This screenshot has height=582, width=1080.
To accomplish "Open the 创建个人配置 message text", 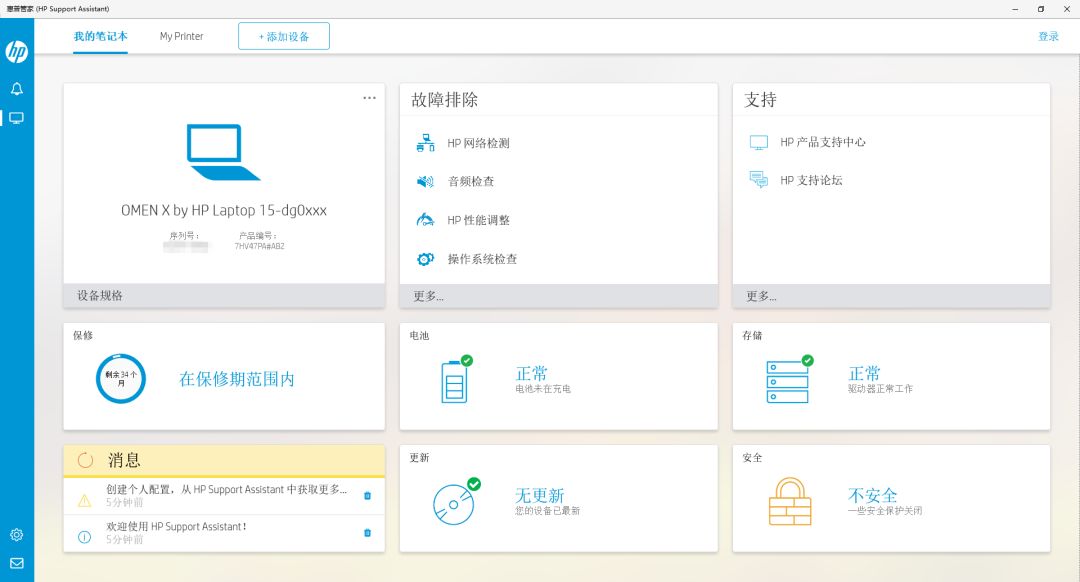I will (227, 490).
